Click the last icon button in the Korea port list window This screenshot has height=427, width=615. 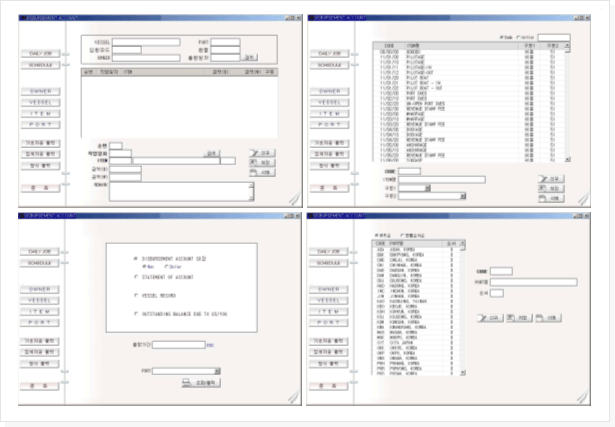(548, 317)
